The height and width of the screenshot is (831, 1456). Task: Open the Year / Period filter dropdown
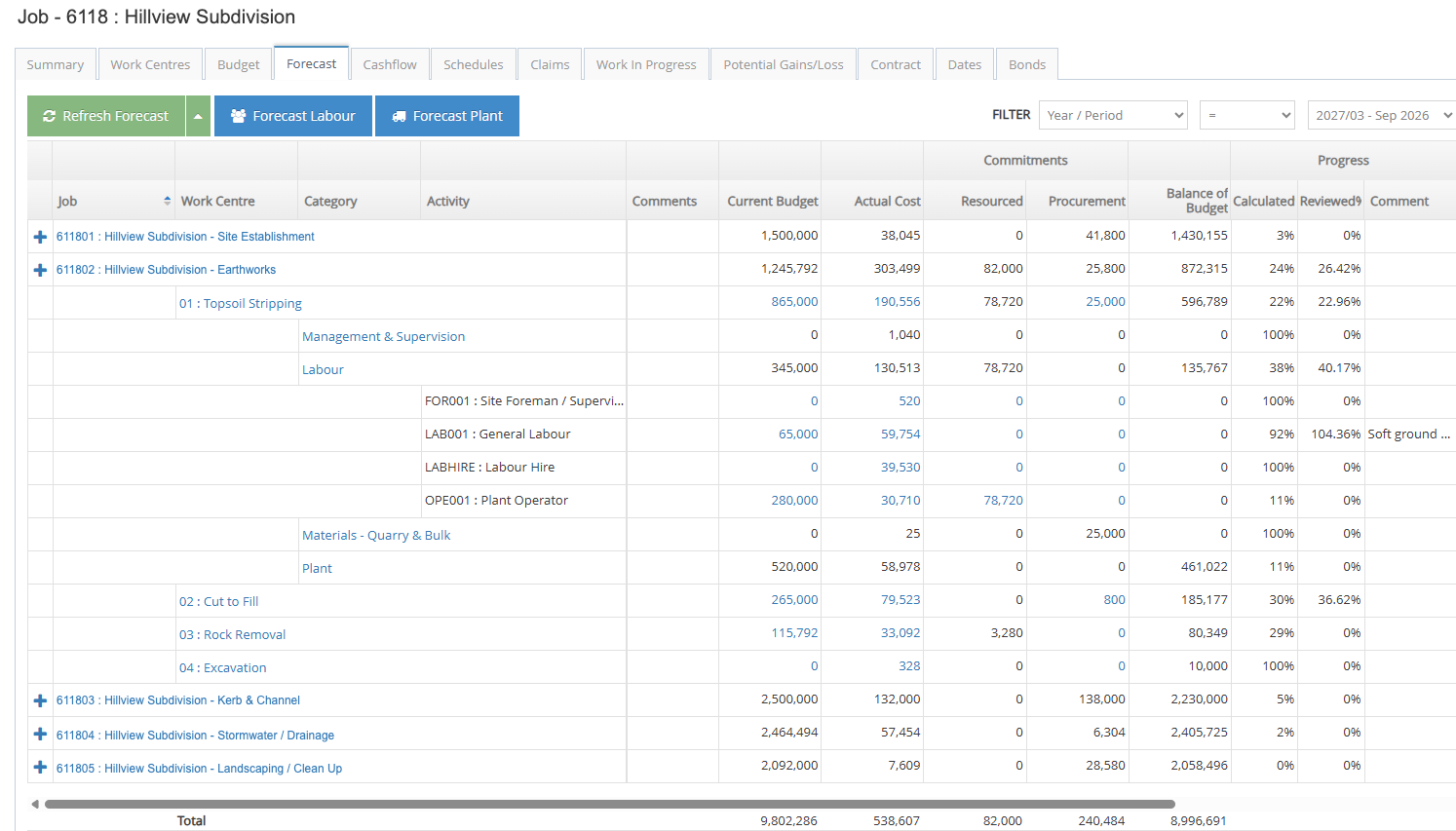(x=1113, y=115)
